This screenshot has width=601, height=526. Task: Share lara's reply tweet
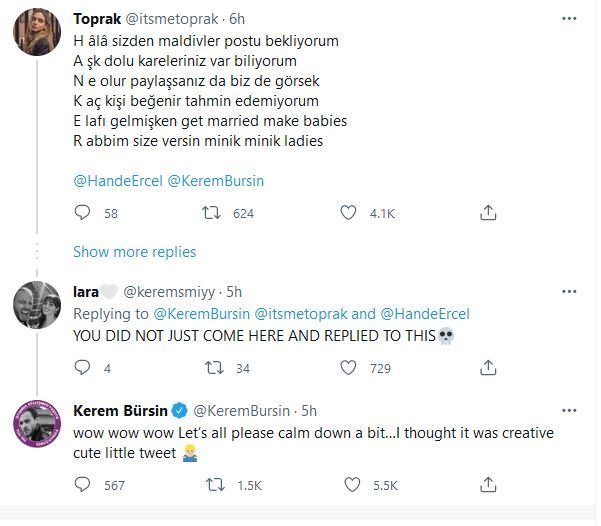[x=489, y=369]
